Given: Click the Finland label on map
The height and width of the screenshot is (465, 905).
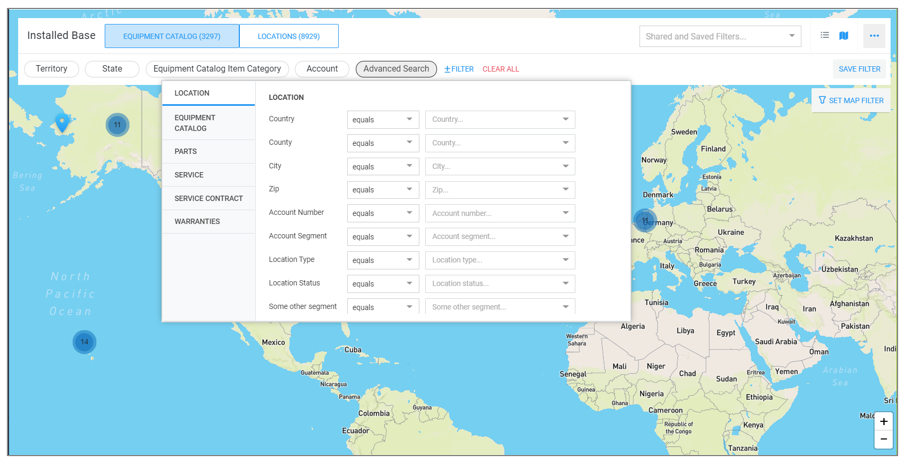Looking at the screenshot, I should [713, 148].
